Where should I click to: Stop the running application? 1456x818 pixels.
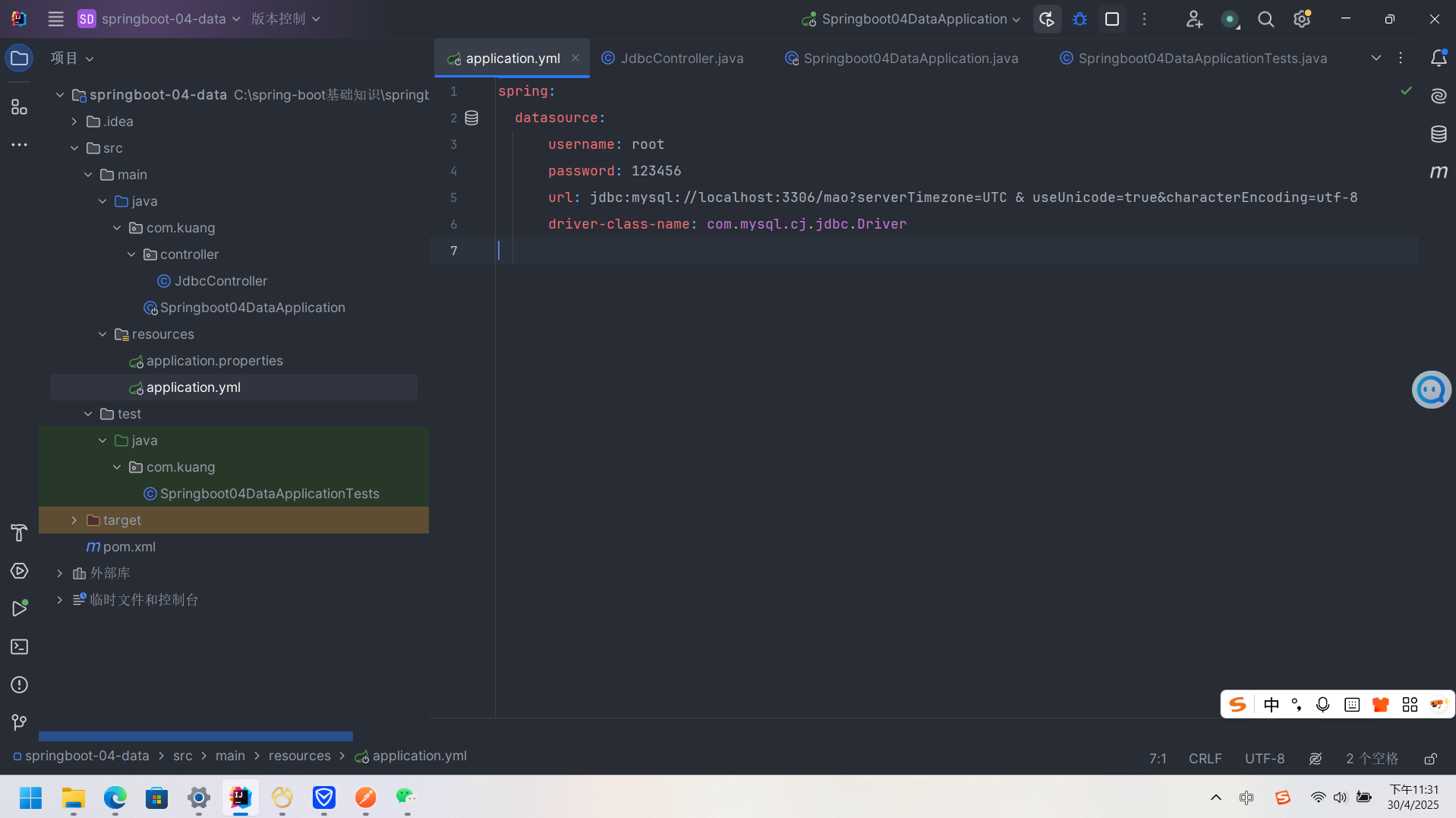coord(1112,19)
